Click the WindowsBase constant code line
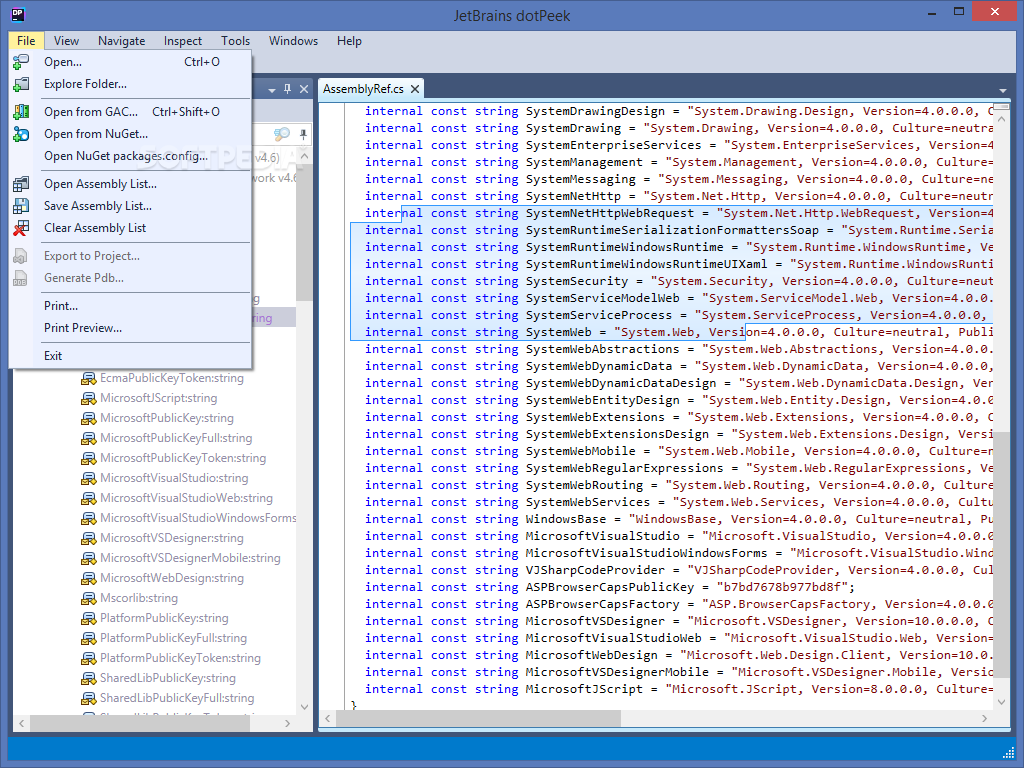This screenshot has height=768, width=1024. click(x=679, y=519)
